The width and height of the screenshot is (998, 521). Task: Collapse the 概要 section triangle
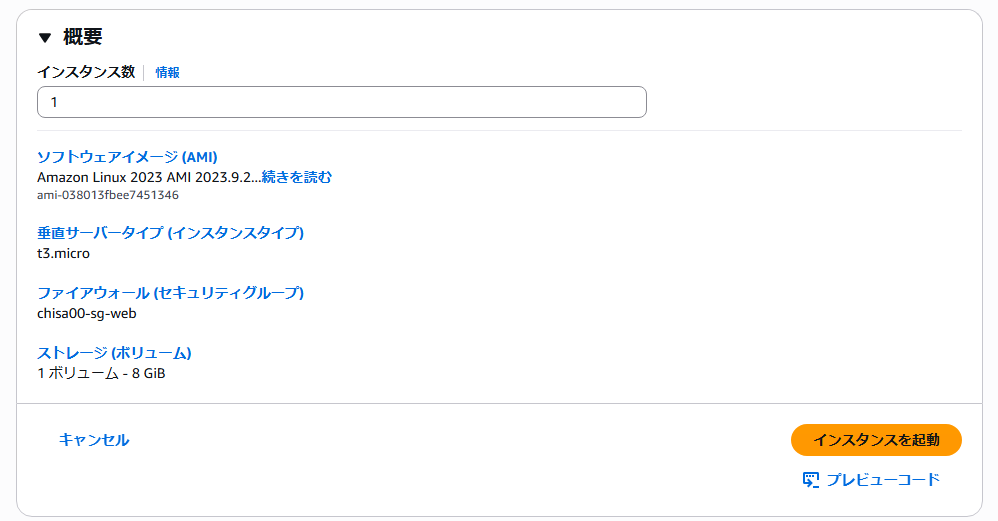point(44,38)
